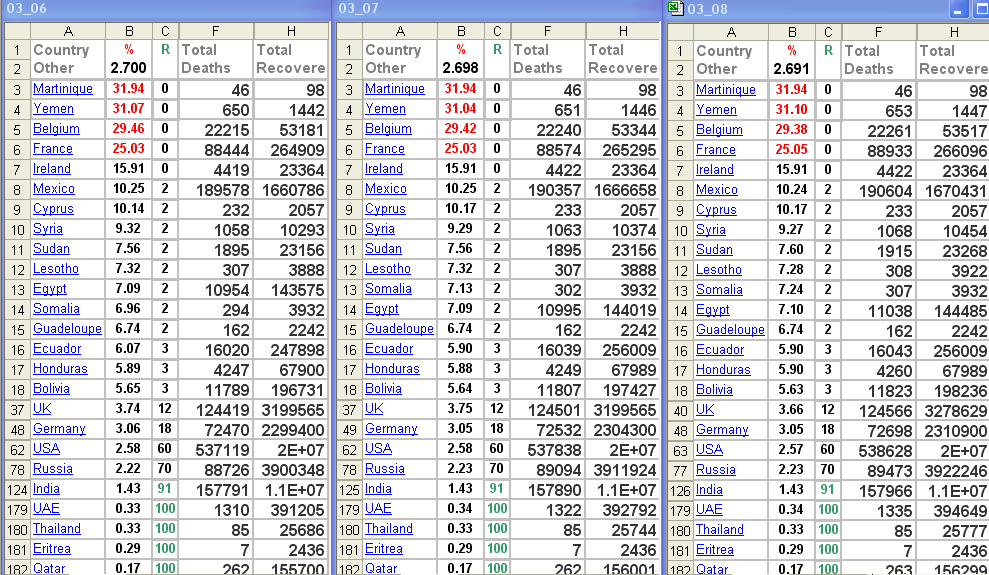Click the Select All corner in window 03_06
The width and height of the screenshot is (989, 575).
click(x=17, y=31)
